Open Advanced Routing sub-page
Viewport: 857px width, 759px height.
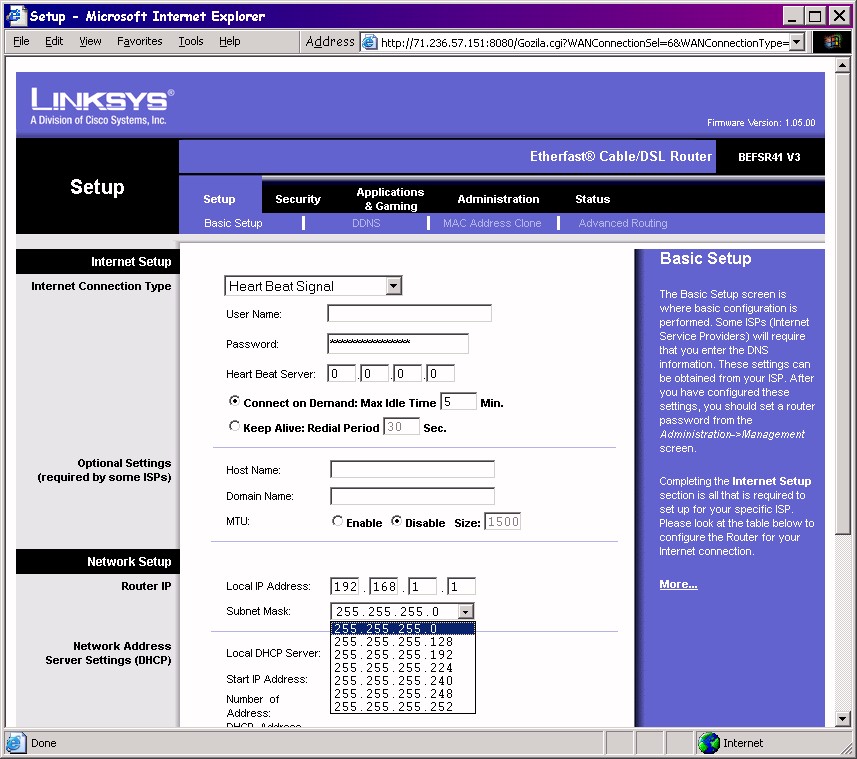coord(622,223)
